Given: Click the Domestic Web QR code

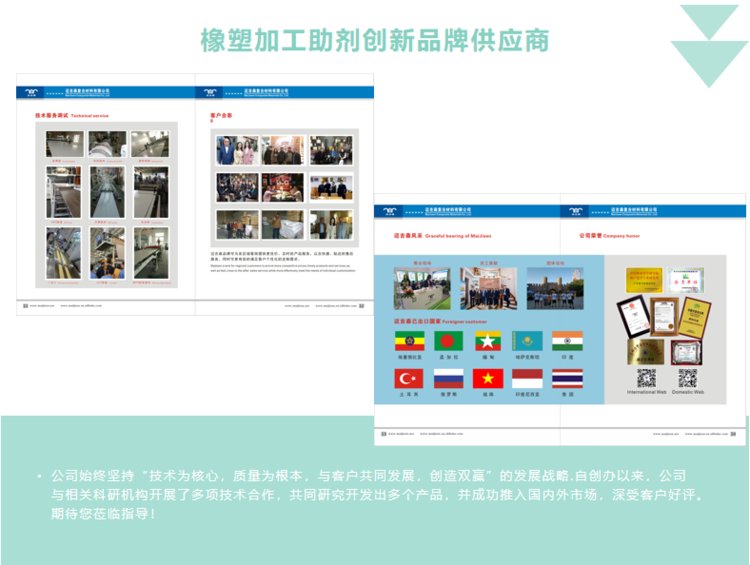Looking at the screenshot, I should point(687,378).
